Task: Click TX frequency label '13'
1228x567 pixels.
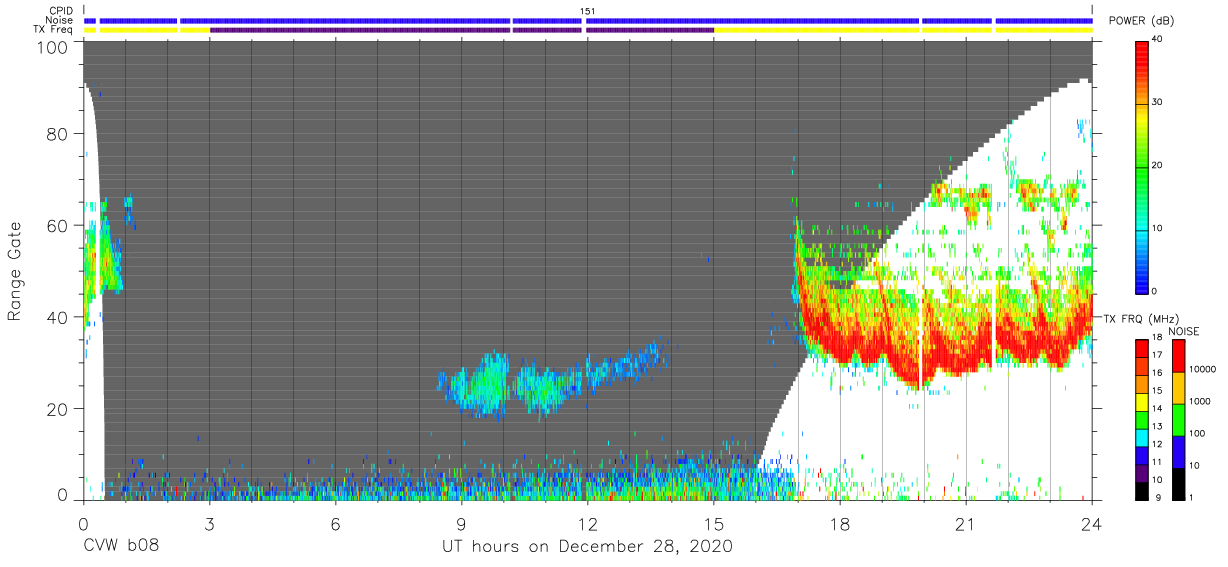Action: (1158, 426)
